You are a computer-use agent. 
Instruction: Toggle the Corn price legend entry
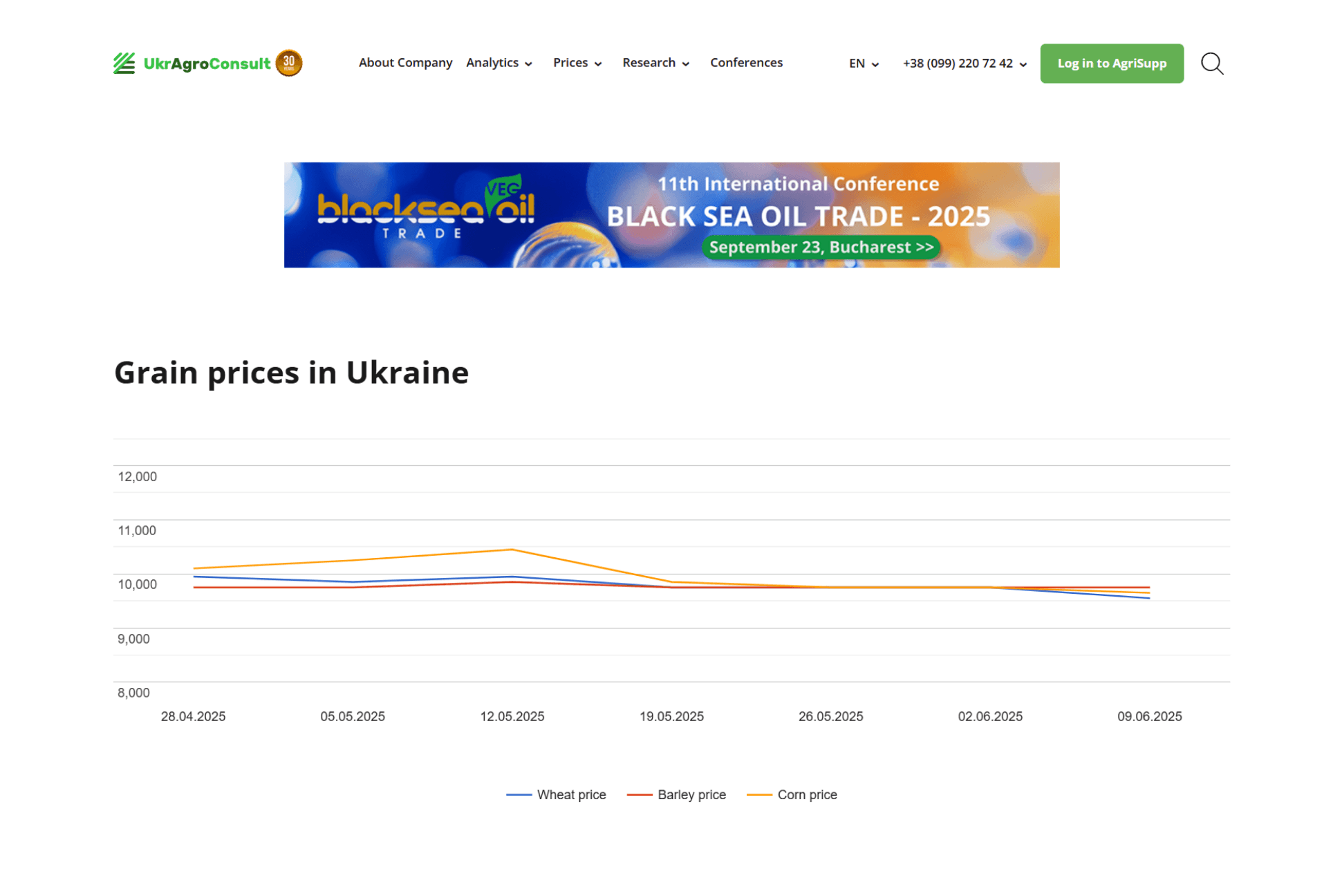[792, 795]
